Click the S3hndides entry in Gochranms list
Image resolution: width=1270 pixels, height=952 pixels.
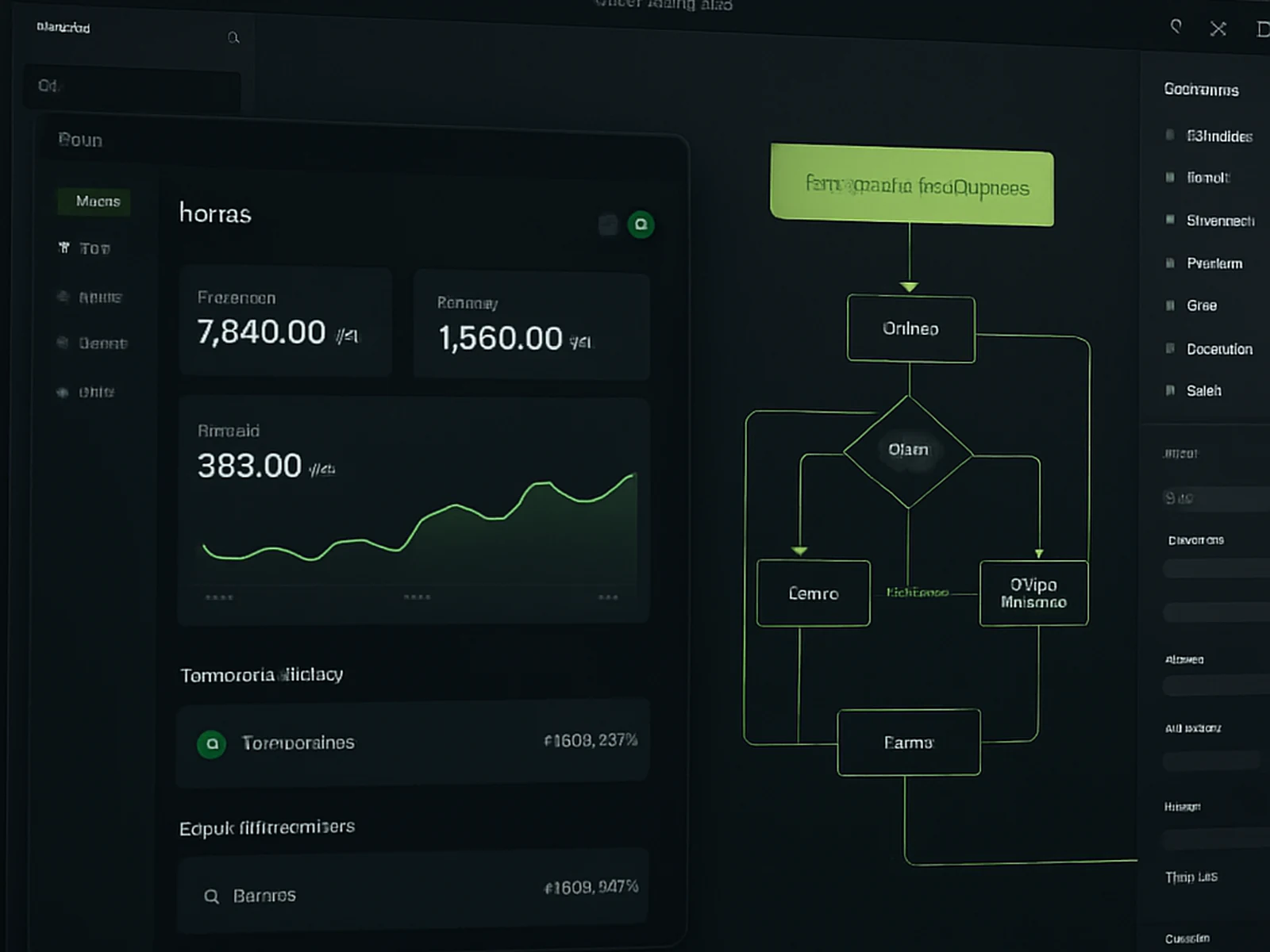pos(1219,136)
